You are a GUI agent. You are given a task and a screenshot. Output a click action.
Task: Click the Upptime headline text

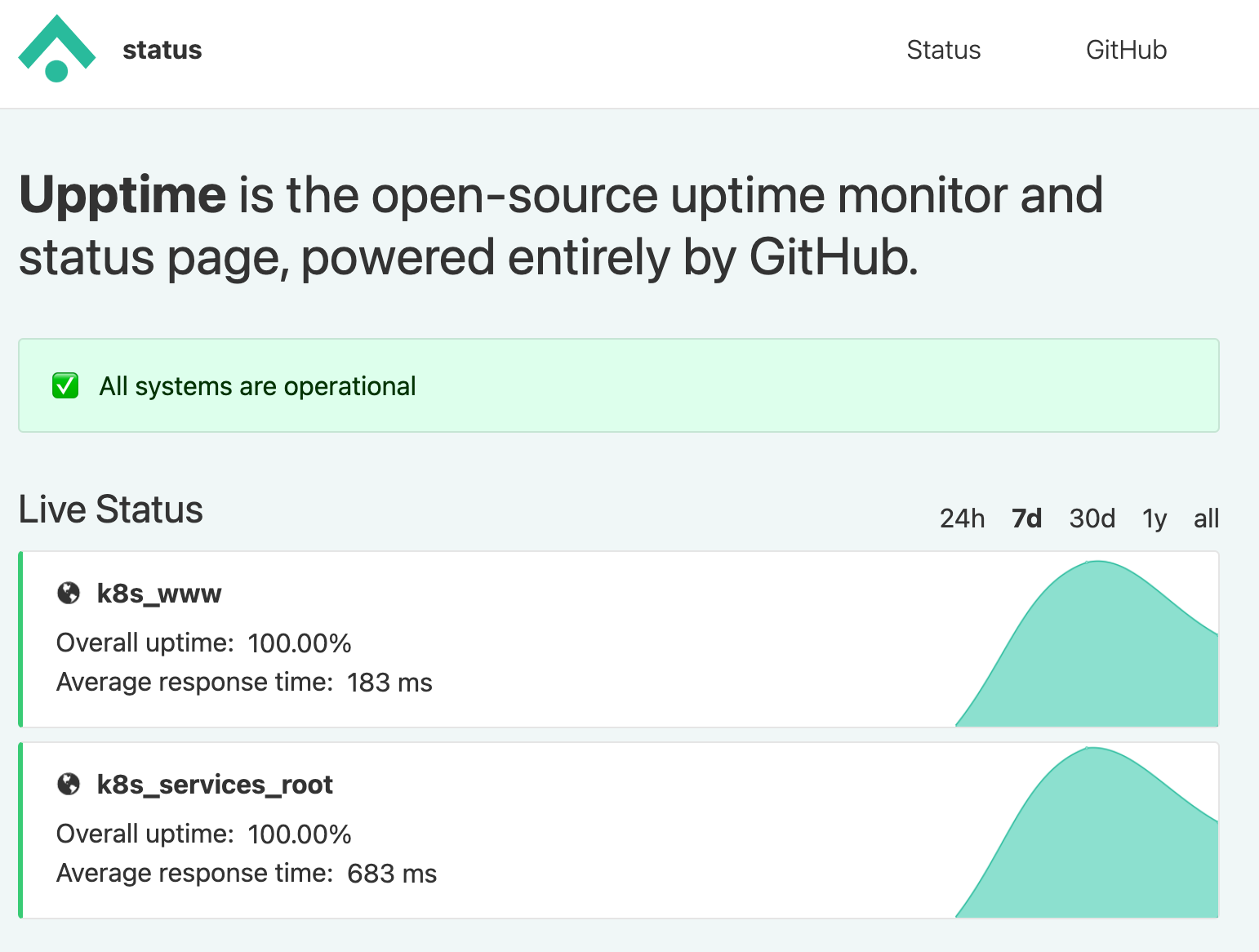pyautogui.click(x=561, y=226)
